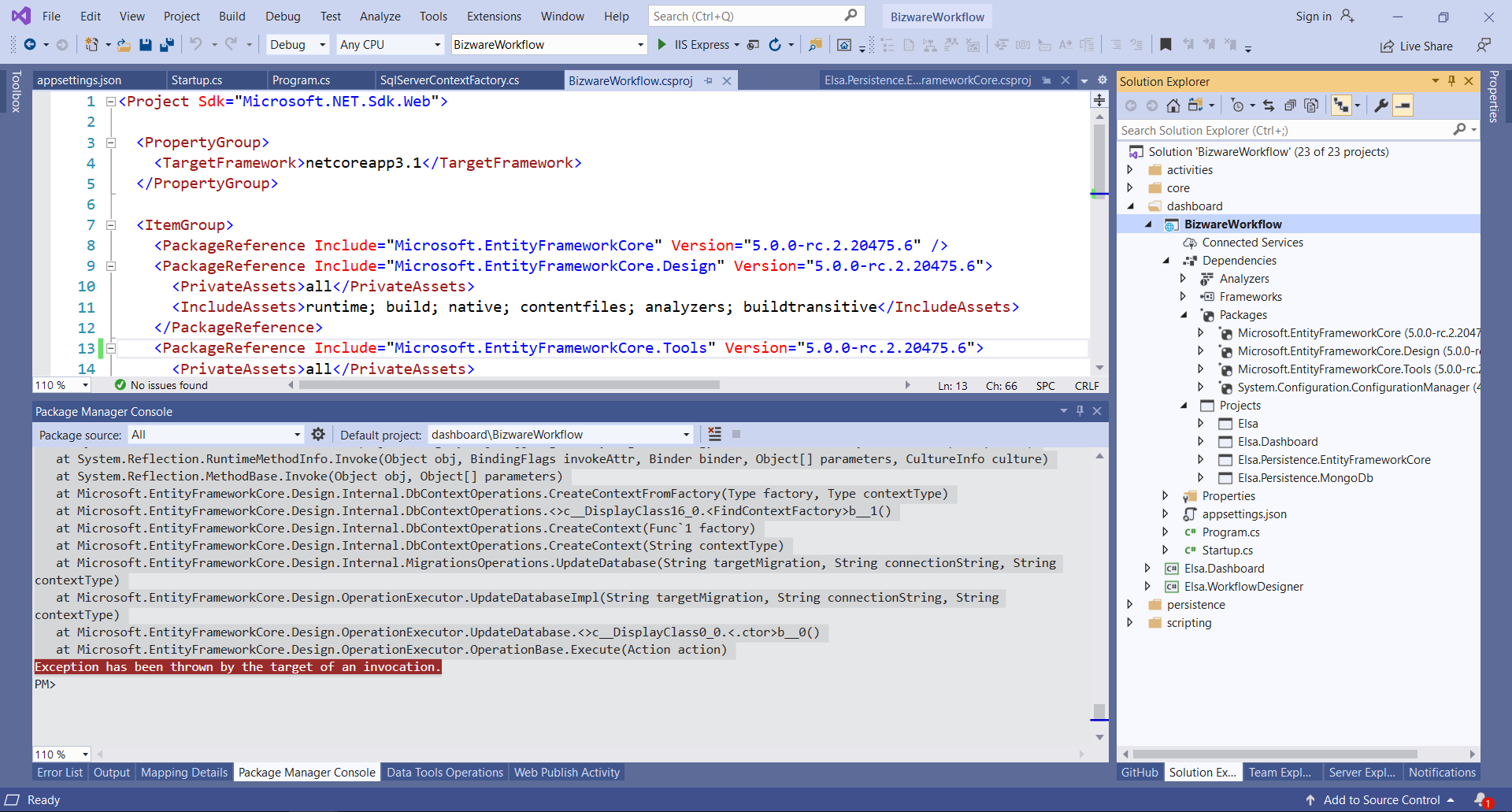Viewport: 1512px width, 812px height.
Task: Clear the Package Manager Console output
Action: 714,434
